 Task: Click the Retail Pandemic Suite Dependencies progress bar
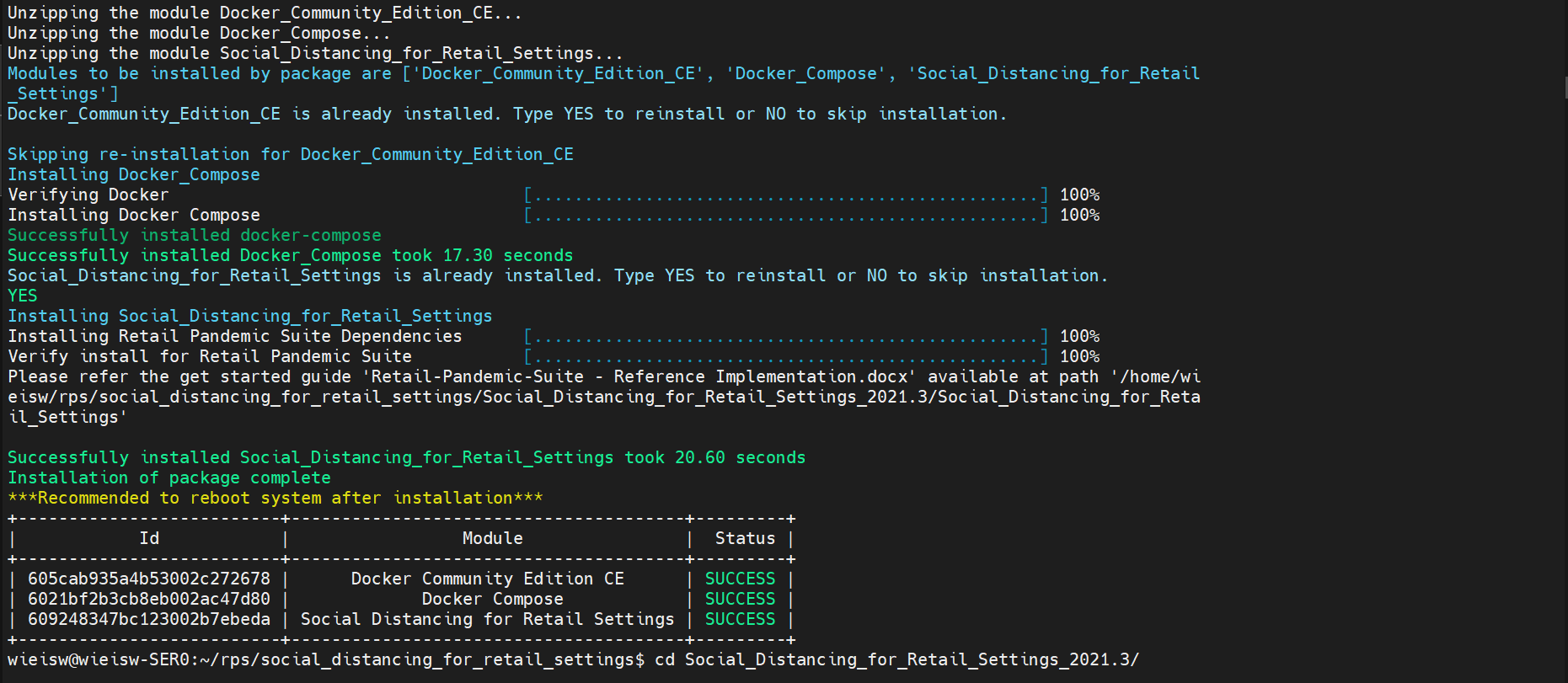(785, 337)
